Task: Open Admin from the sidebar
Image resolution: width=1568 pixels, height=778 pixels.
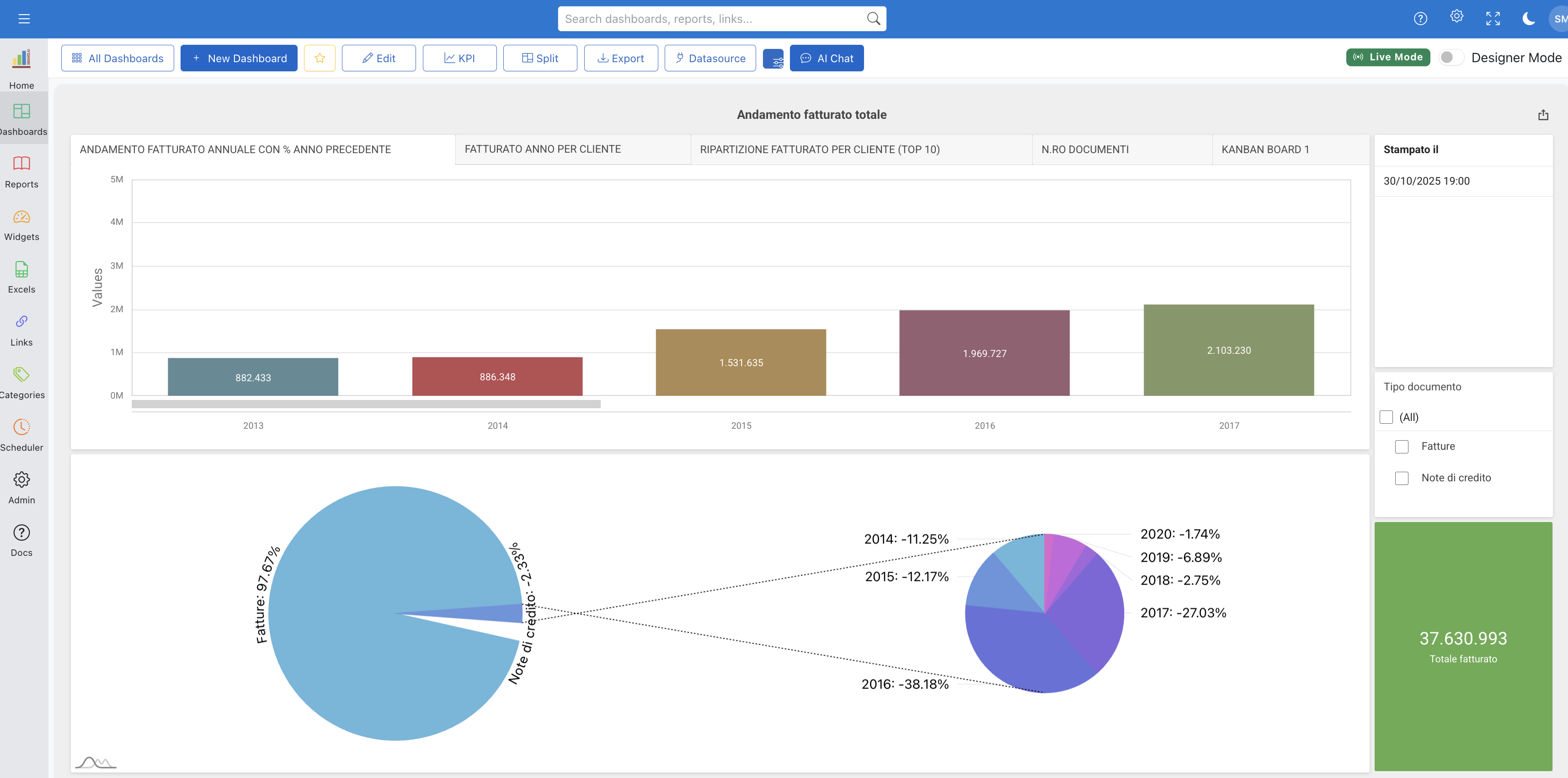Action: (x=21, y=488)
